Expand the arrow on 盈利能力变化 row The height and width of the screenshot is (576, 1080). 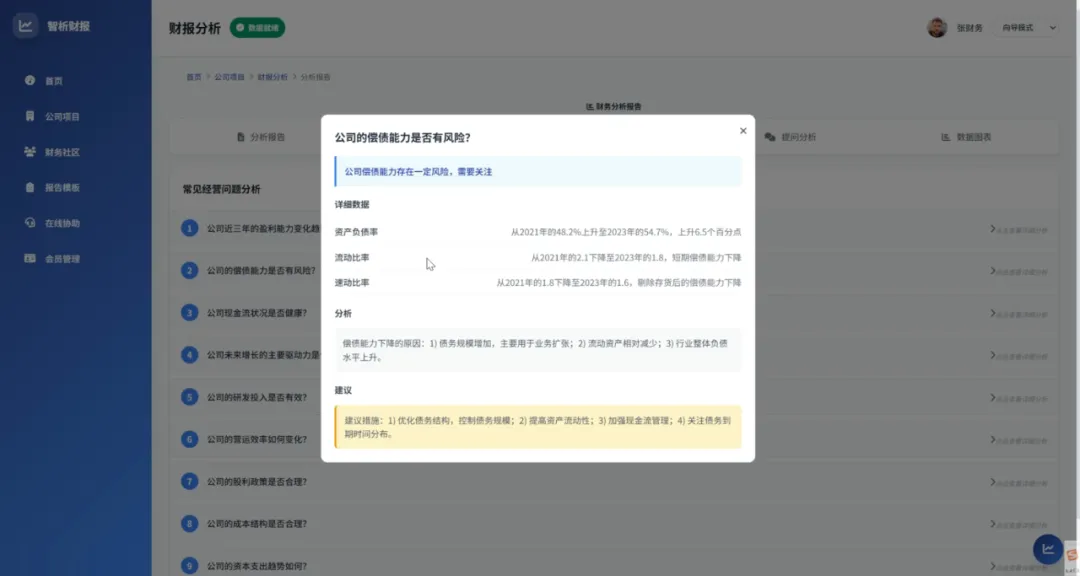tap(993, 229)
